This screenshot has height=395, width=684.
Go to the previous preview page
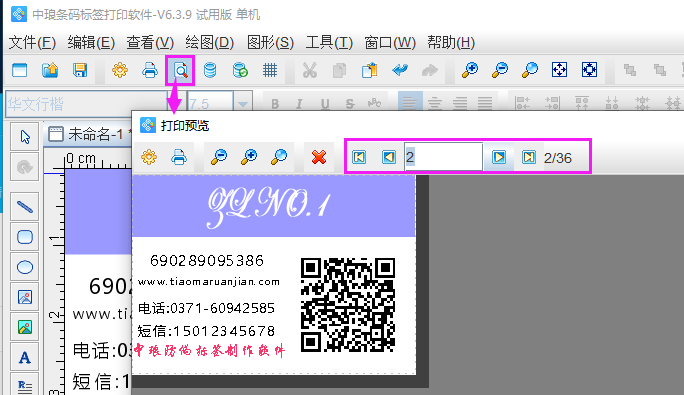coord(389,157)
